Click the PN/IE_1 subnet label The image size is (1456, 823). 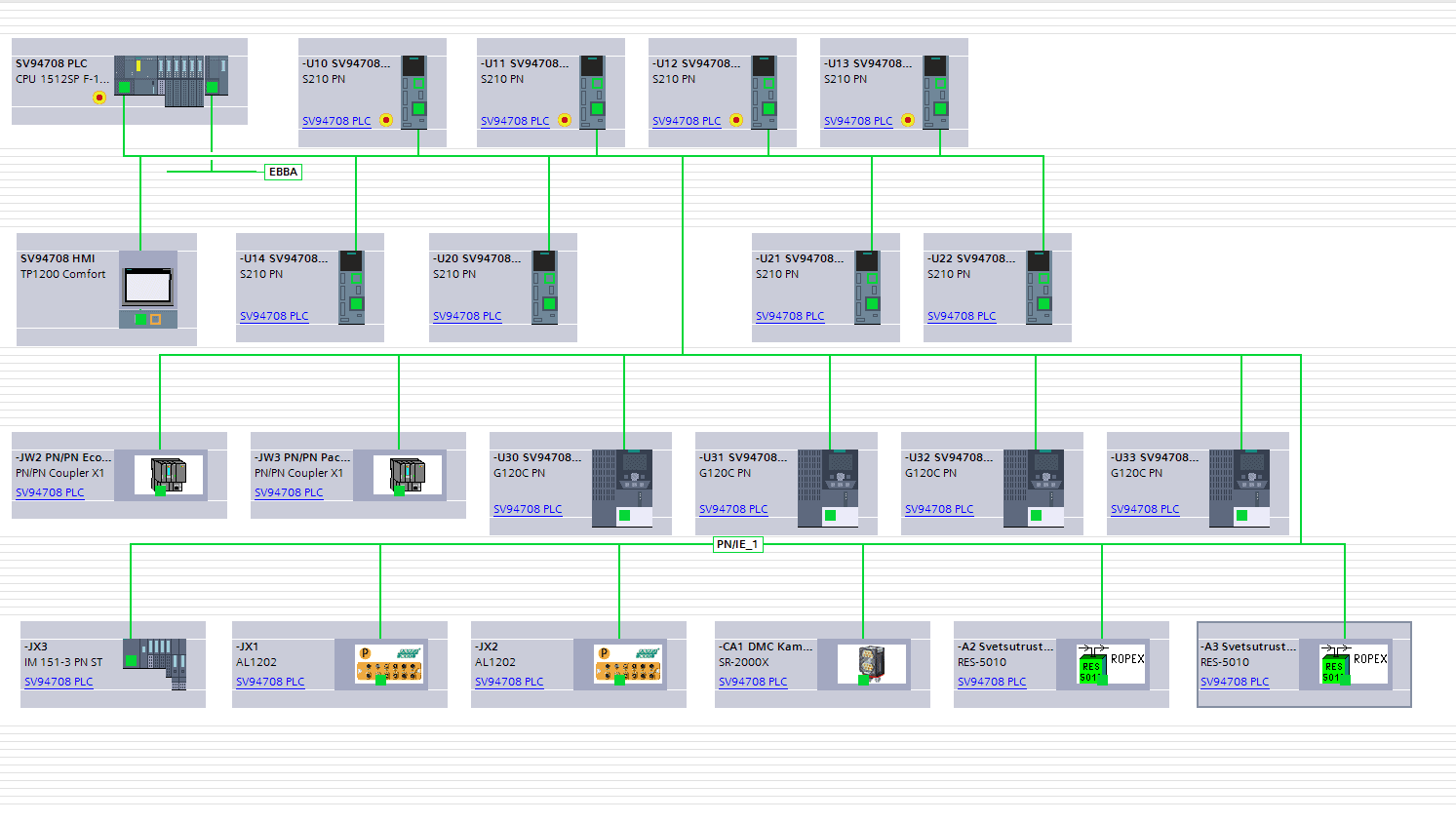pos(740,544)
